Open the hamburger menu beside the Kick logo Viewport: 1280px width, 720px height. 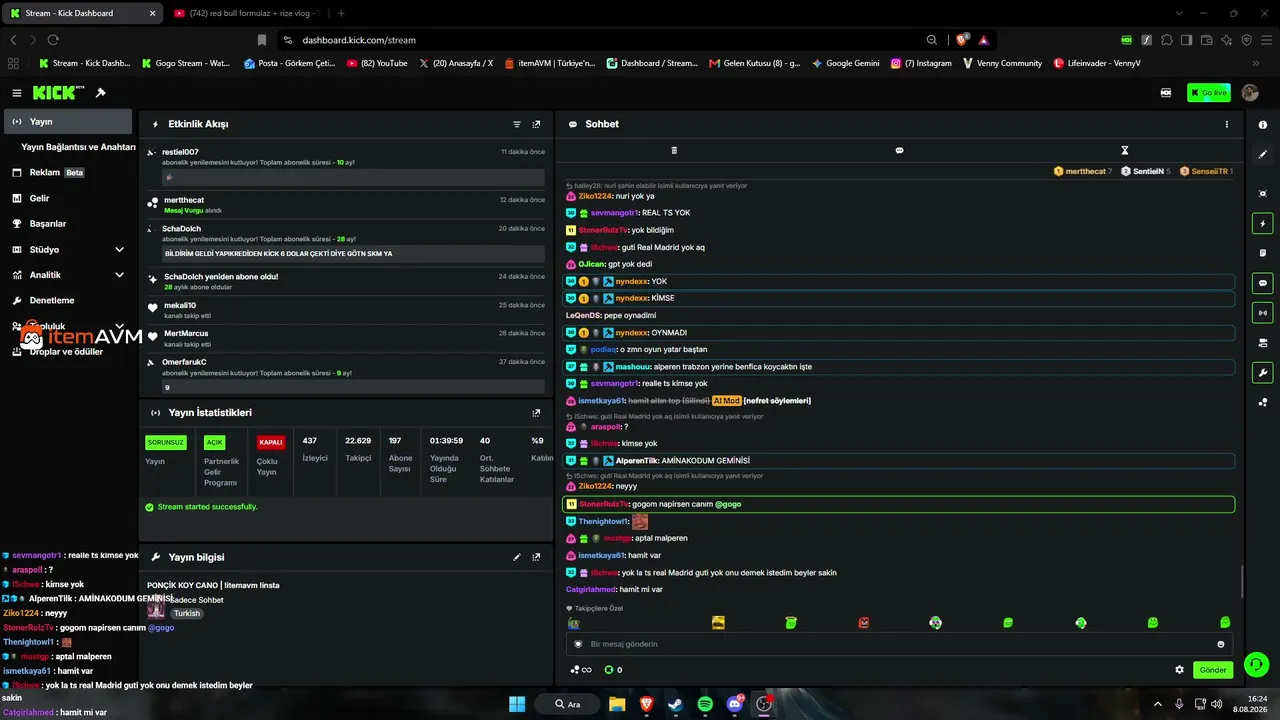(x=17, y=93)
